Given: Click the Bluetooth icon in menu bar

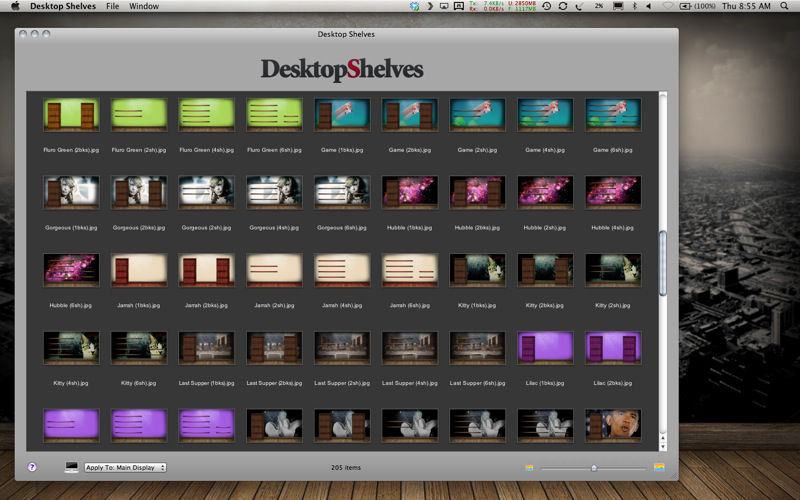Looking at the screenshot, I should (619, 6).
